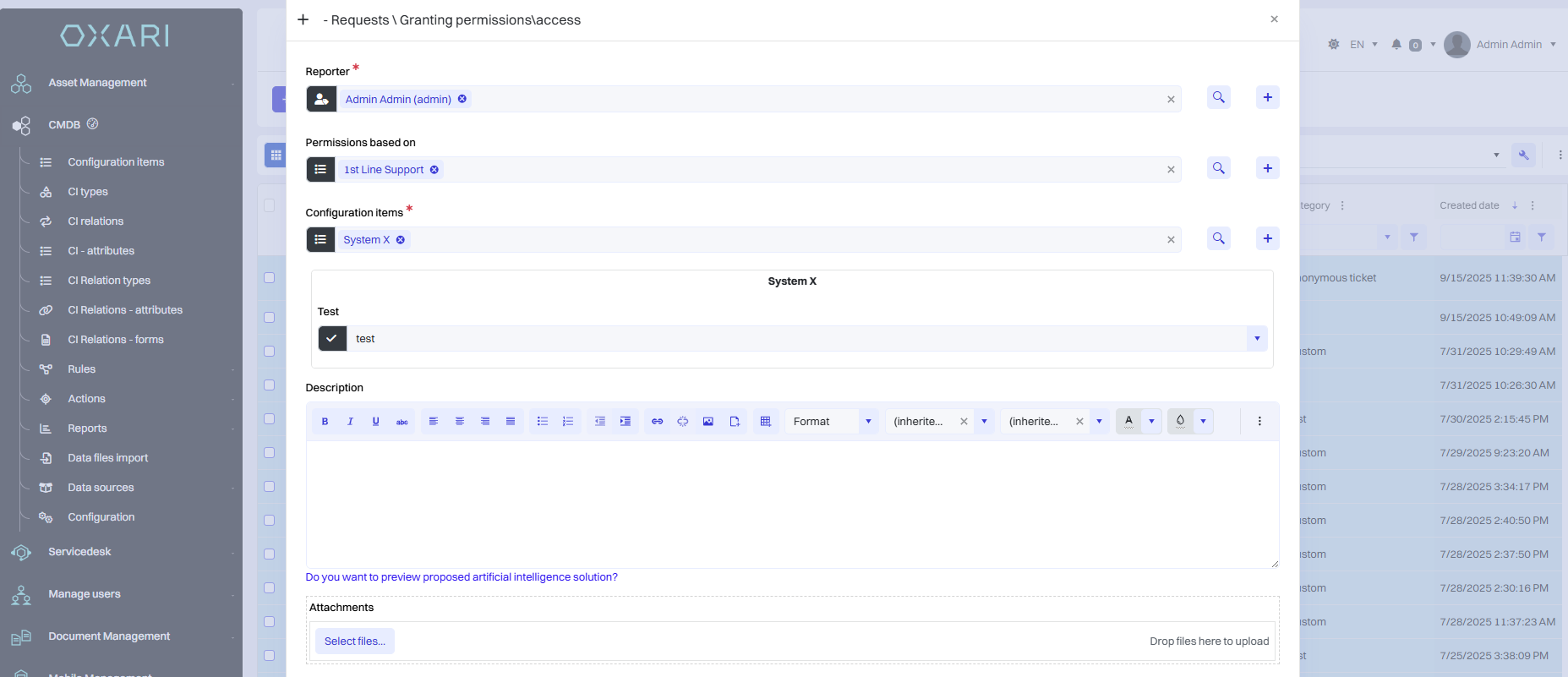The image size is (1568, 677).
Task: Search Configuration items lookup
Action: tap(1219, 238)
